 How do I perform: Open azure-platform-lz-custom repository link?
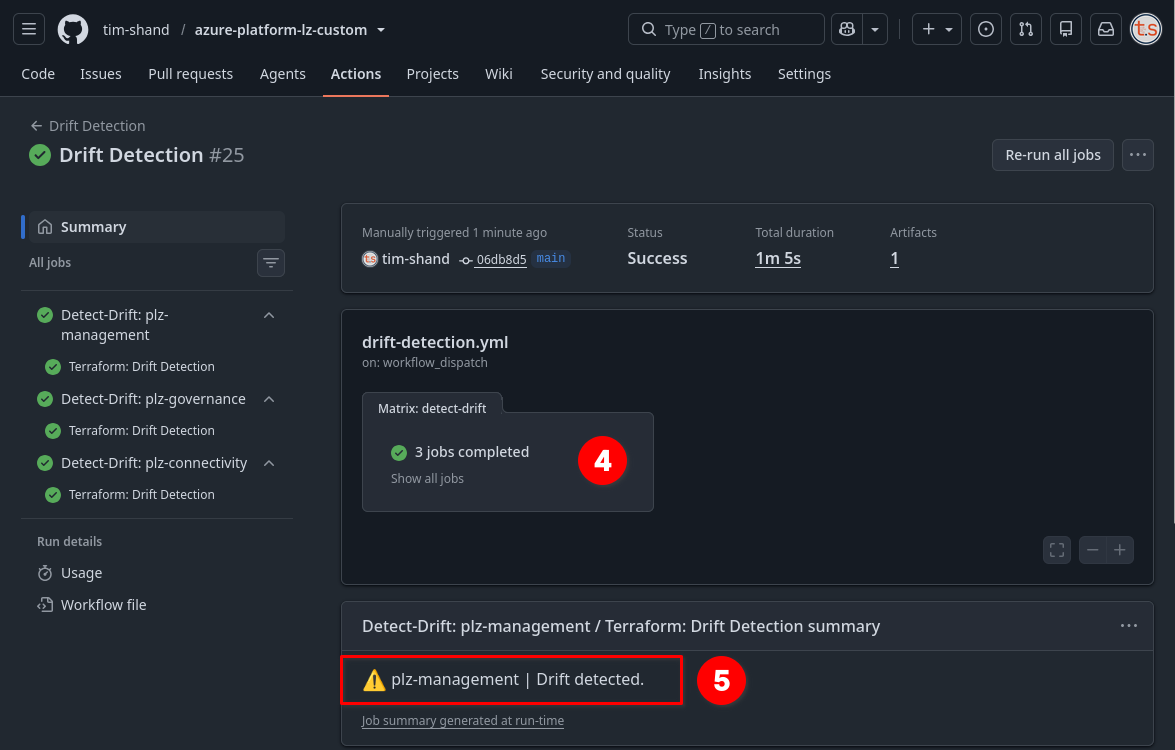281,30
